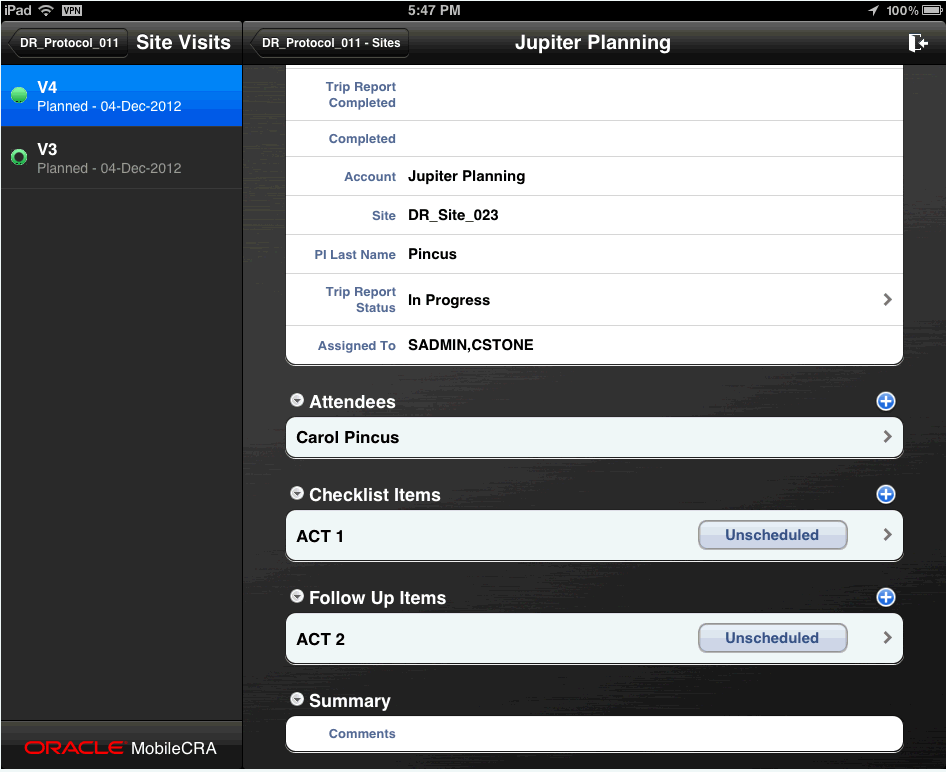The image size is (946, 772).
Task: Tap the ACT 1 checklist label
Action: (320, 536)
